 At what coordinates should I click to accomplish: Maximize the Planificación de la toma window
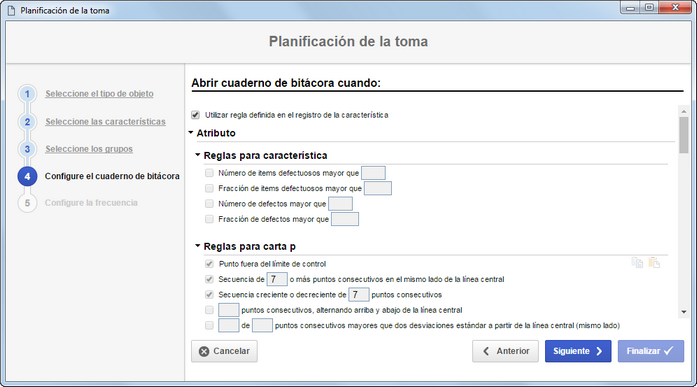pyautogui.click(x=649, y=8)
